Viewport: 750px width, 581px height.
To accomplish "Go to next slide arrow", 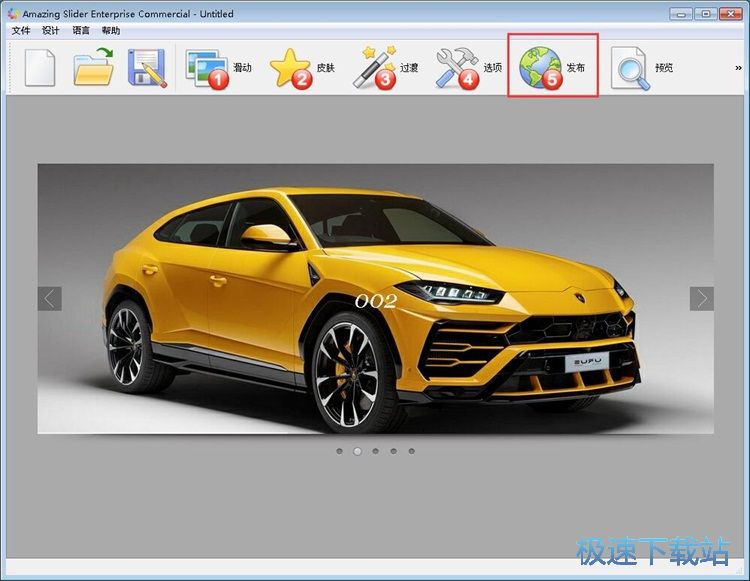I will (702, 299).
